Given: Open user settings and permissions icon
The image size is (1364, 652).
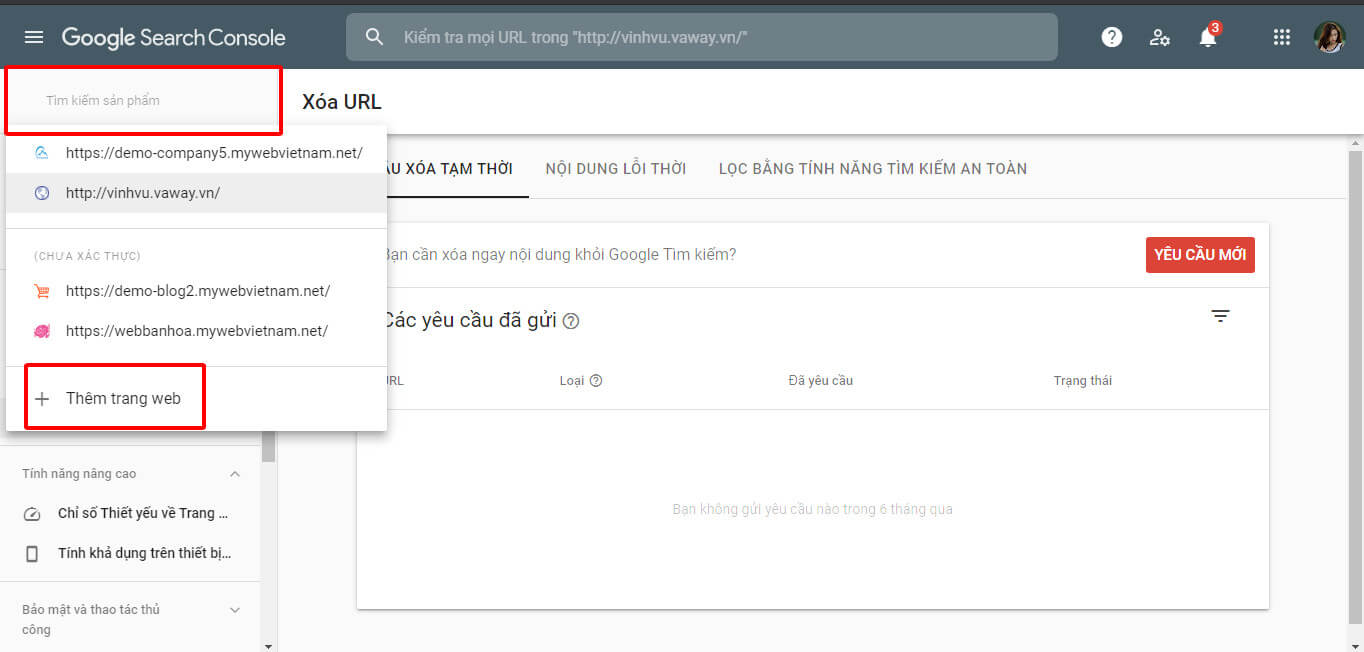Looking at the screenshot, I should [x=1159, y=37].
